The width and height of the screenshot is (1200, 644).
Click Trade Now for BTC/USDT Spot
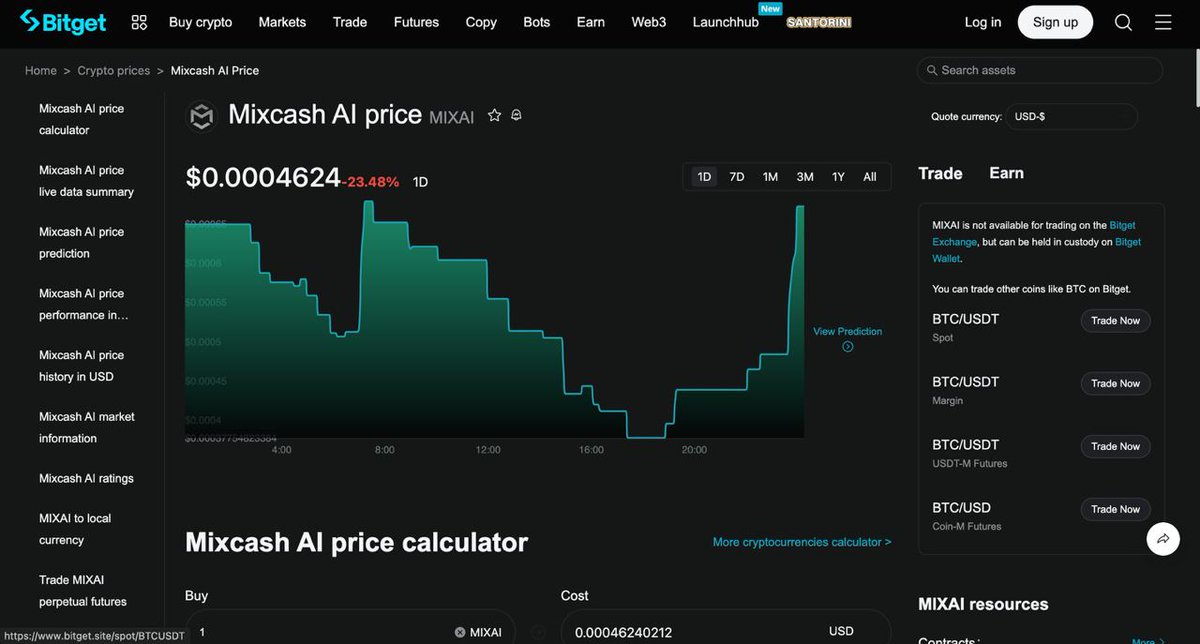click(1115, 321)
